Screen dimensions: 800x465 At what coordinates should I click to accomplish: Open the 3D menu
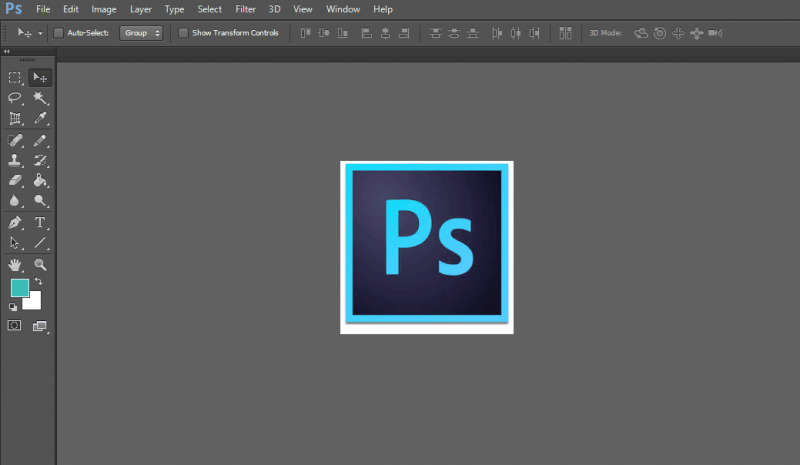click(274, 9)
